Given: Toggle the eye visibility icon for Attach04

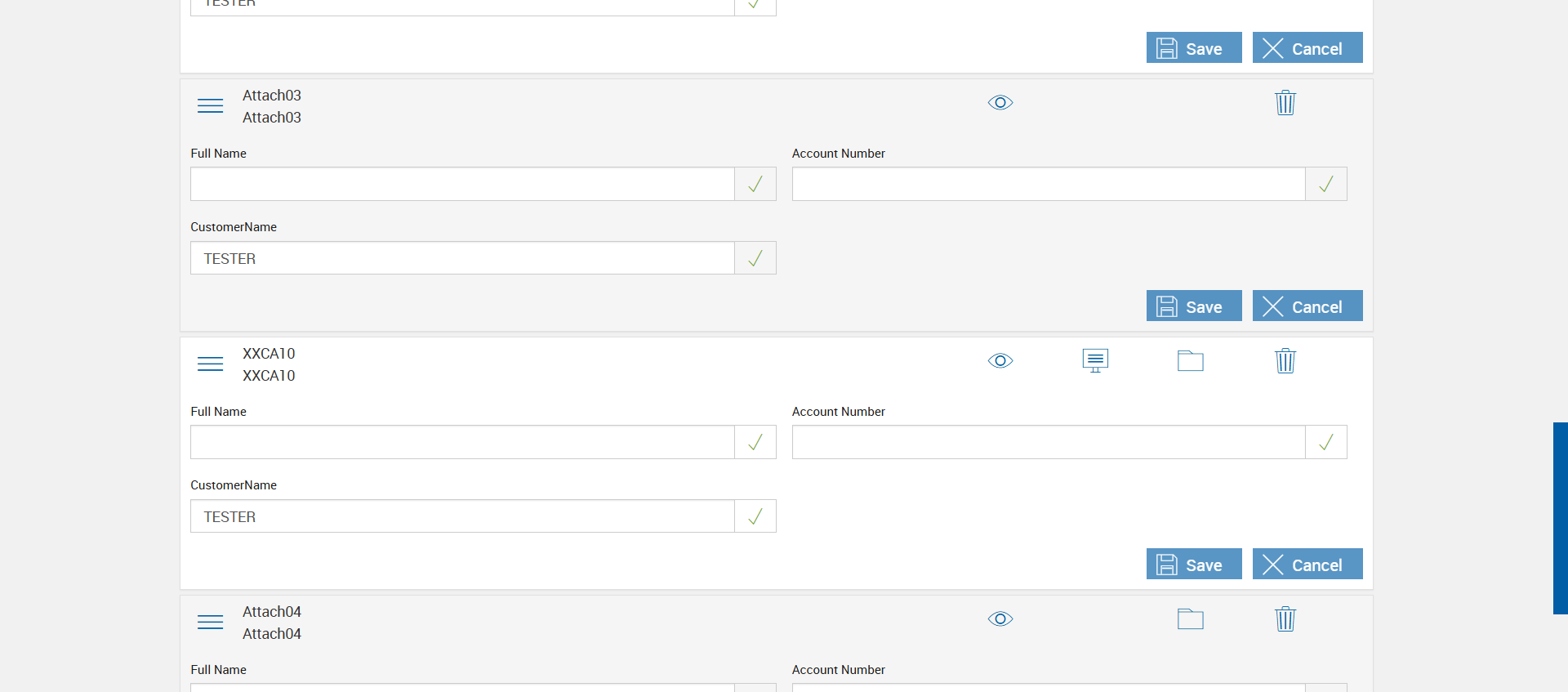Looking at the screenshot, I should point(1000,619).
